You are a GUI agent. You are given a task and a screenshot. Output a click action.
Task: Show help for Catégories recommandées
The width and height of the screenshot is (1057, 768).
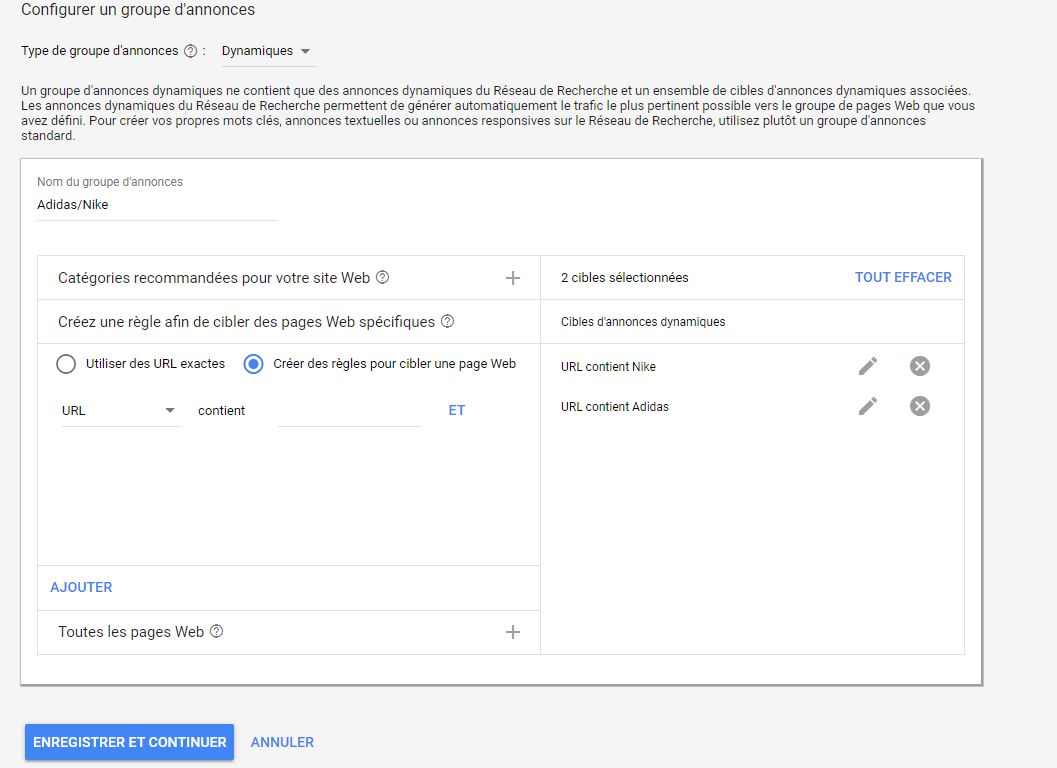[382, 278]
